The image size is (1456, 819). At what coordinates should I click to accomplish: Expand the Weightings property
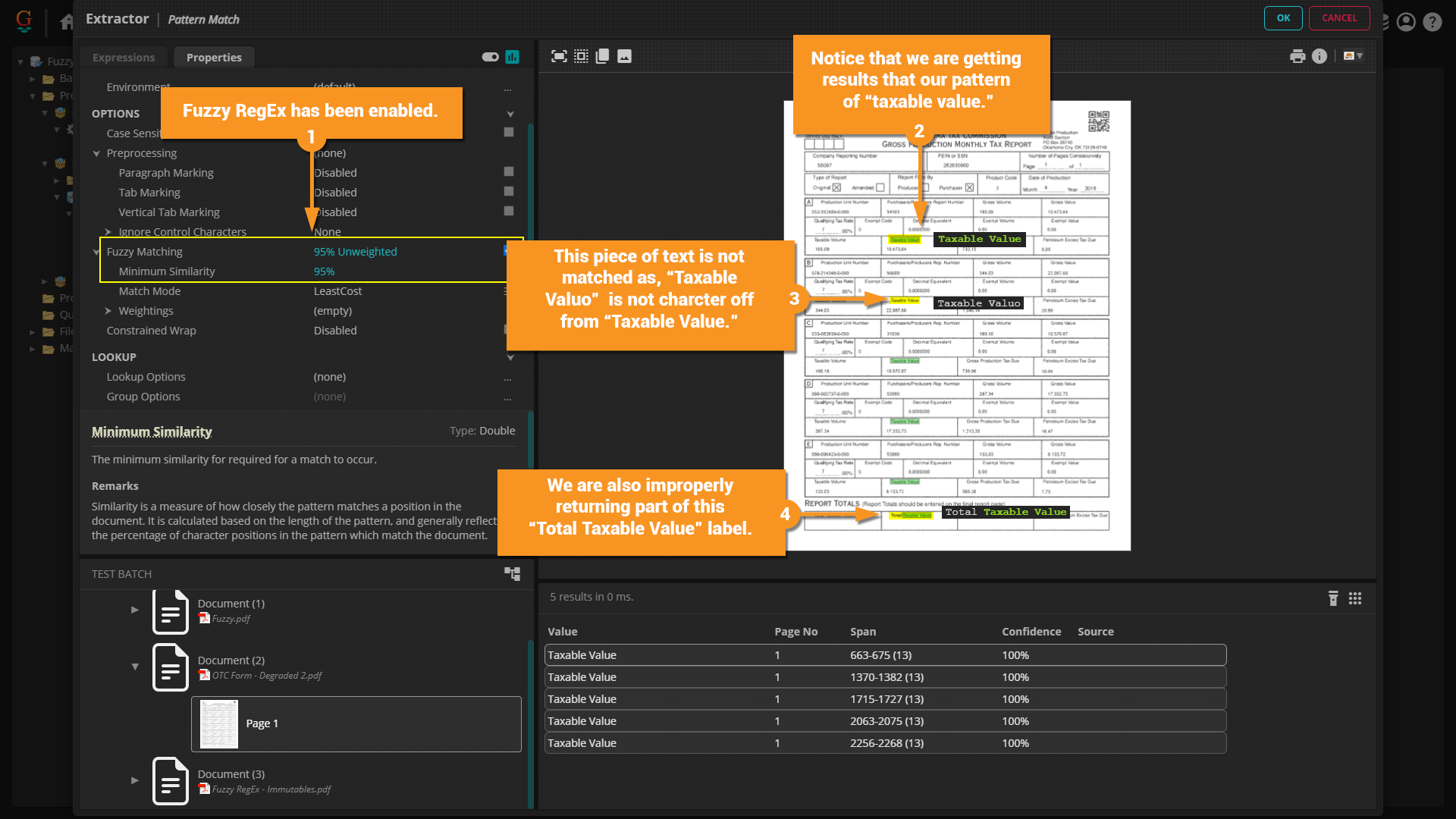(x=108, y=311)
